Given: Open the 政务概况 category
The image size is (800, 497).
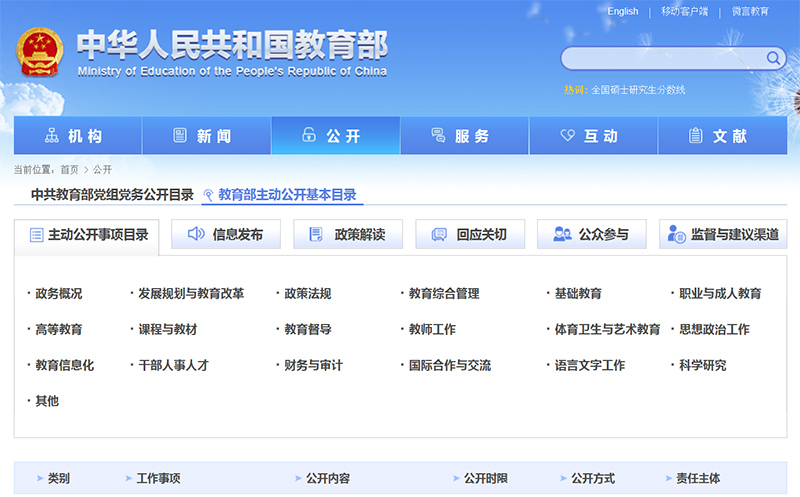Looking at the screenshot, I should (59, 294).
